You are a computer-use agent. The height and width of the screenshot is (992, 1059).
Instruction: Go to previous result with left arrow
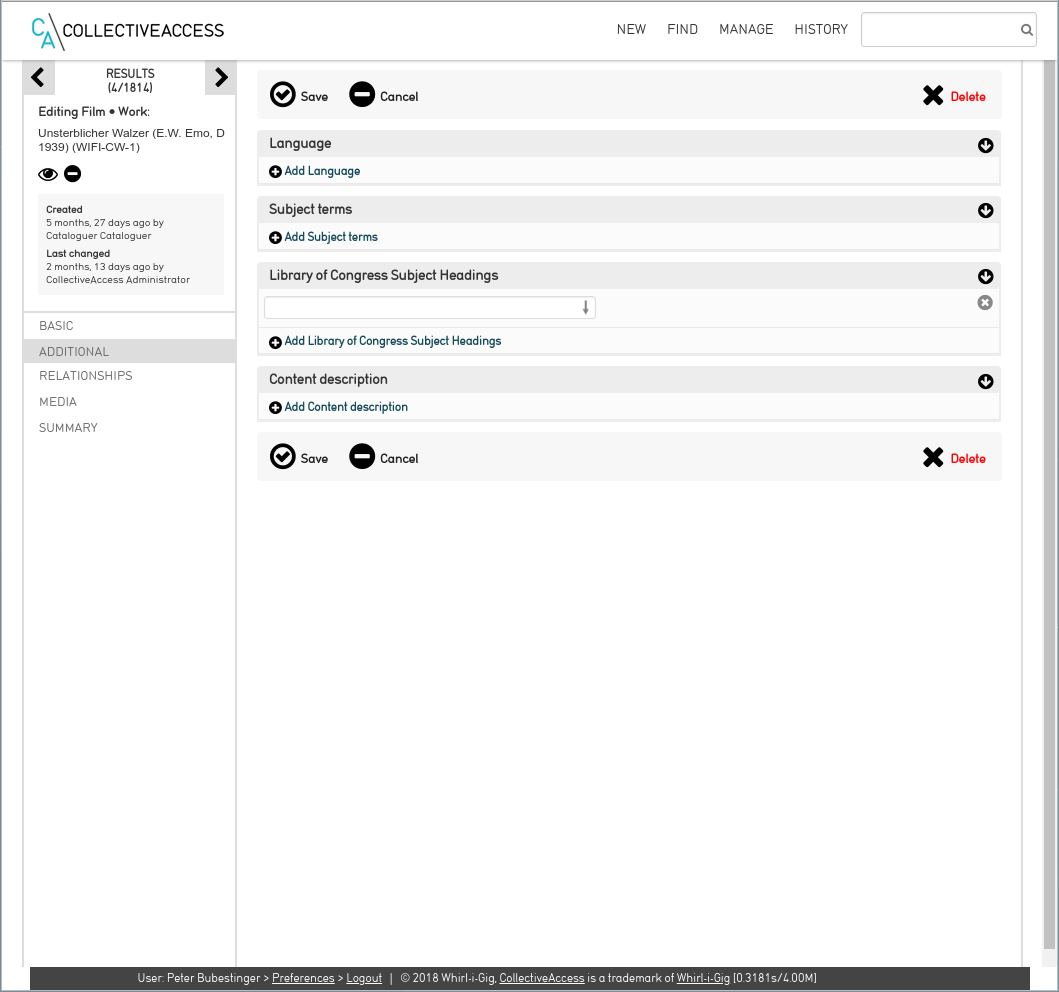[x=38, y=77]
